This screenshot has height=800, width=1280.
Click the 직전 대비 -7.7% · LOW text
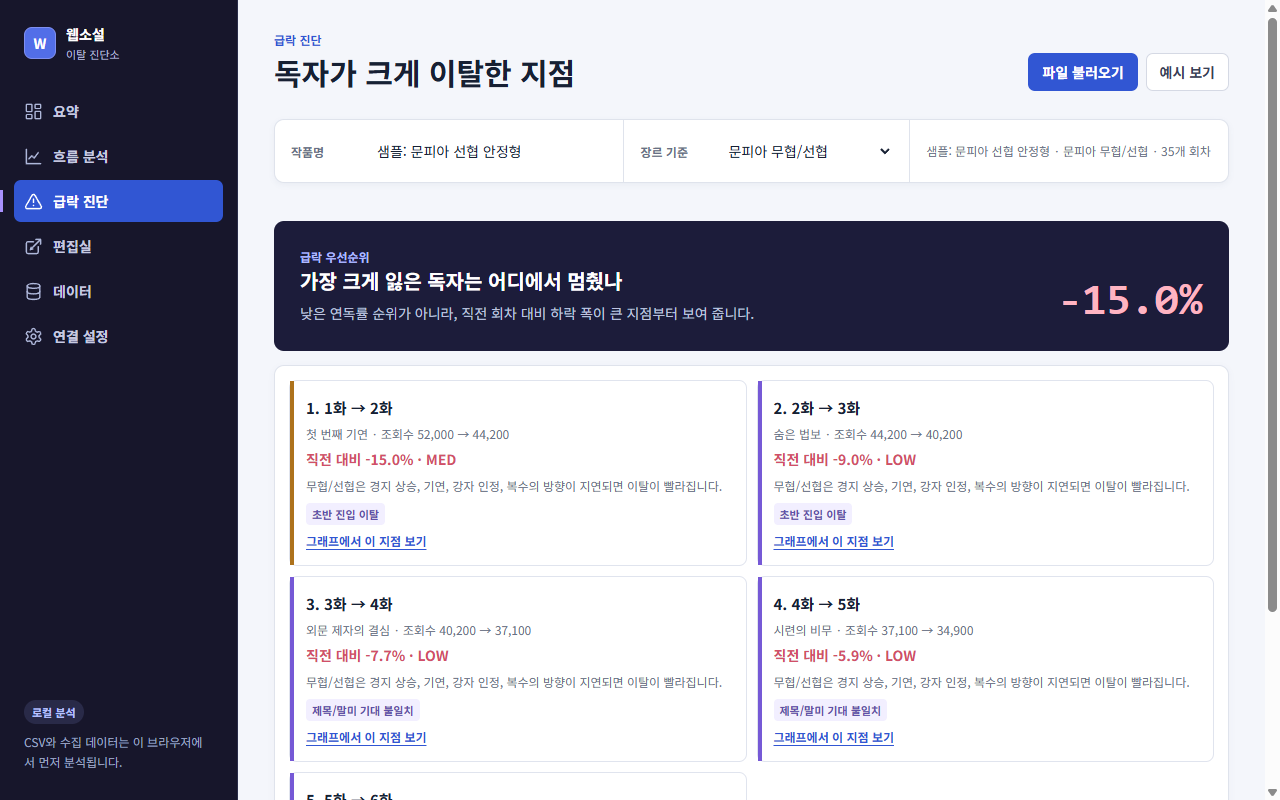pos(377,656)
